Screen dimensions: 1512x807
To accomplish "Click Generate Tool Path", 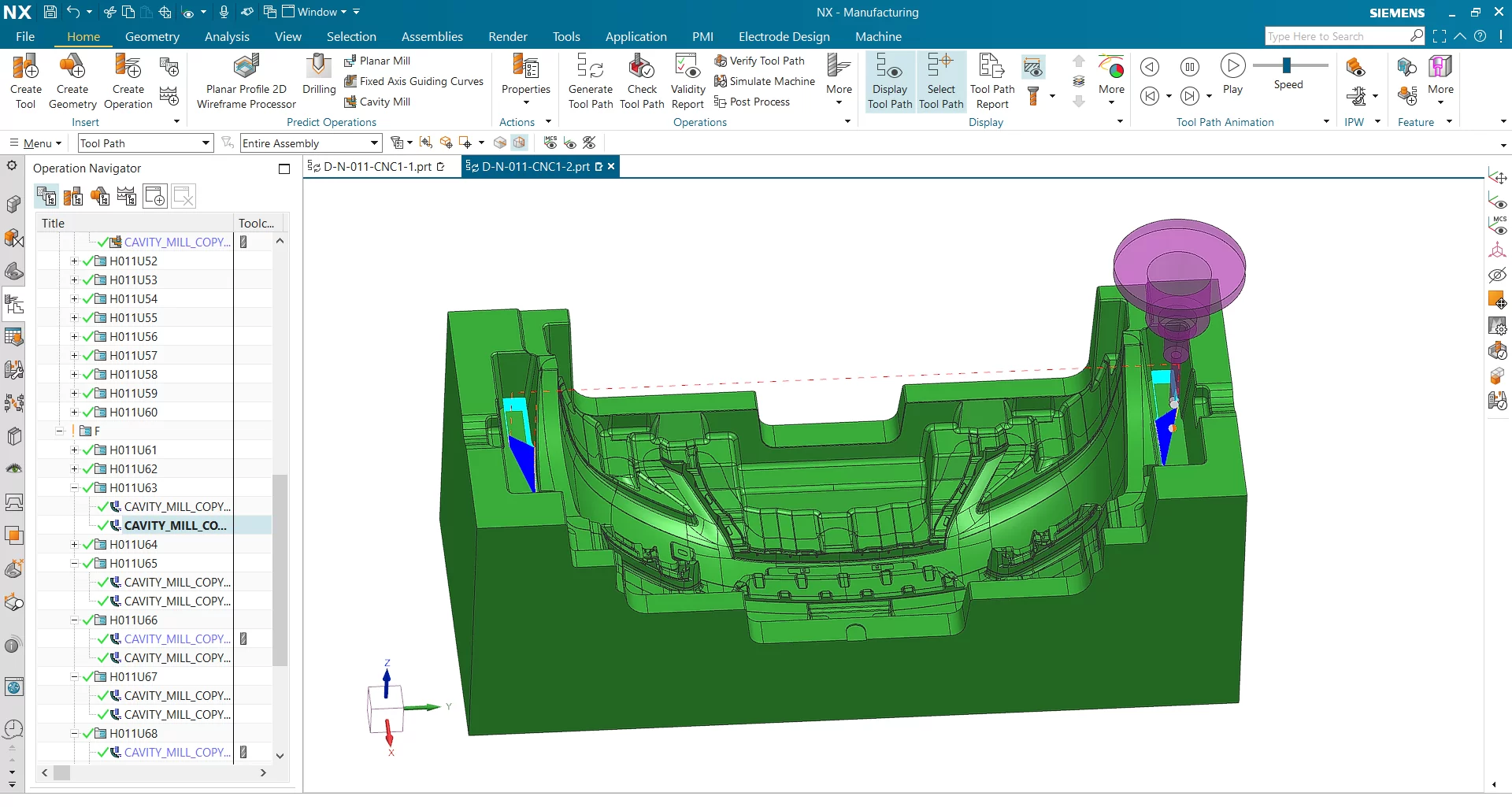I will tap(591, 81).
